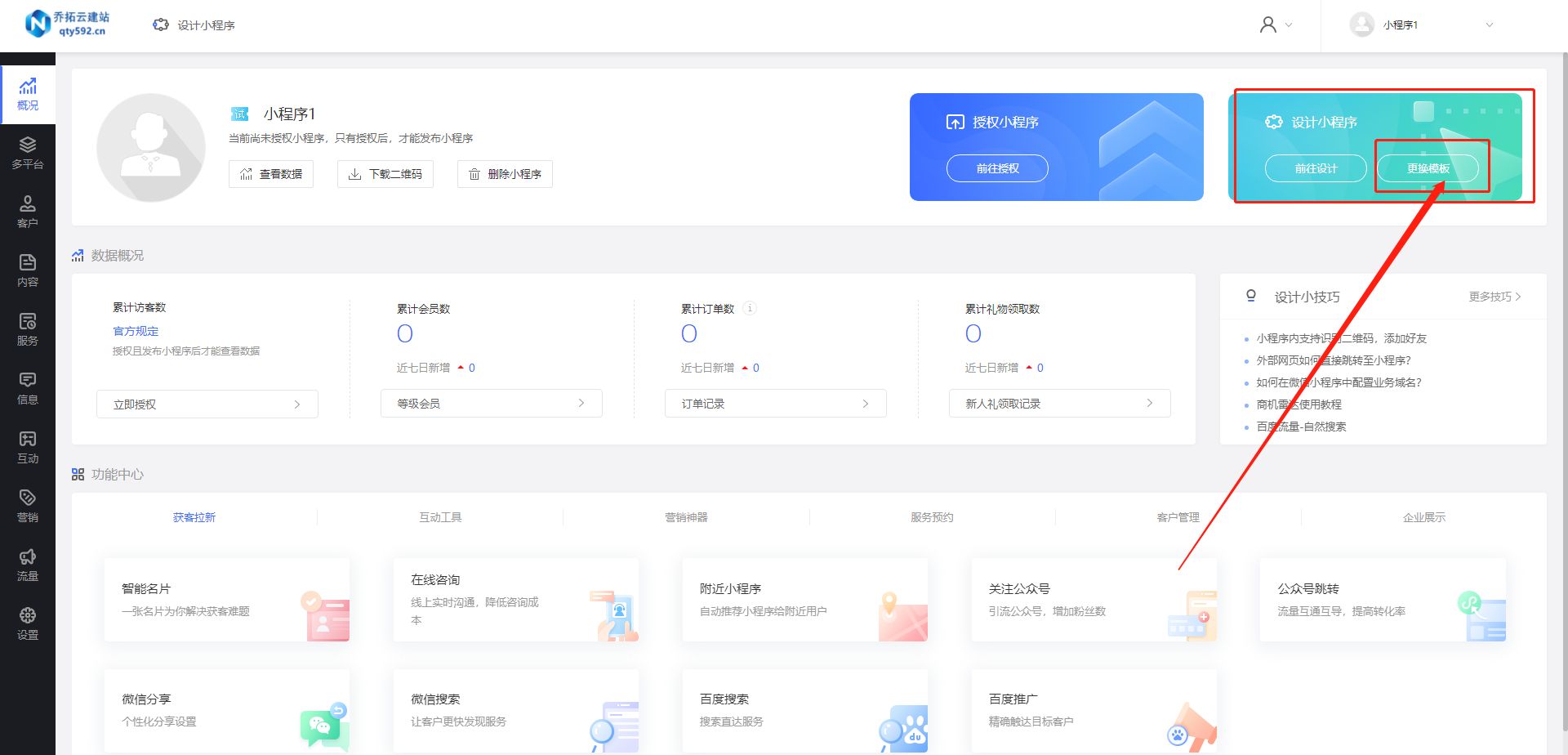Expand the user profile chevron menu
This screenshot has width=1568, height=755.
click(1289, 25)
